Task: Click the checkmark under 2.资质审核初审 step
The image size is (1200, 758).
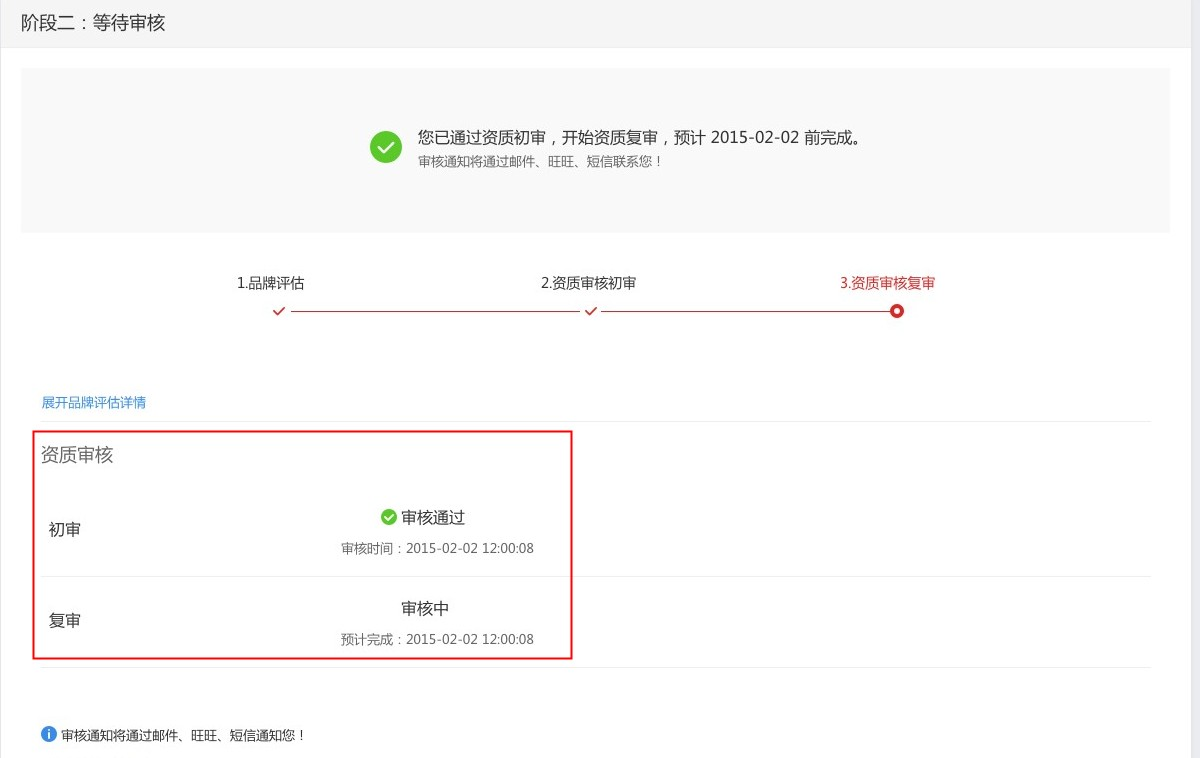Action: coord(591,311)
